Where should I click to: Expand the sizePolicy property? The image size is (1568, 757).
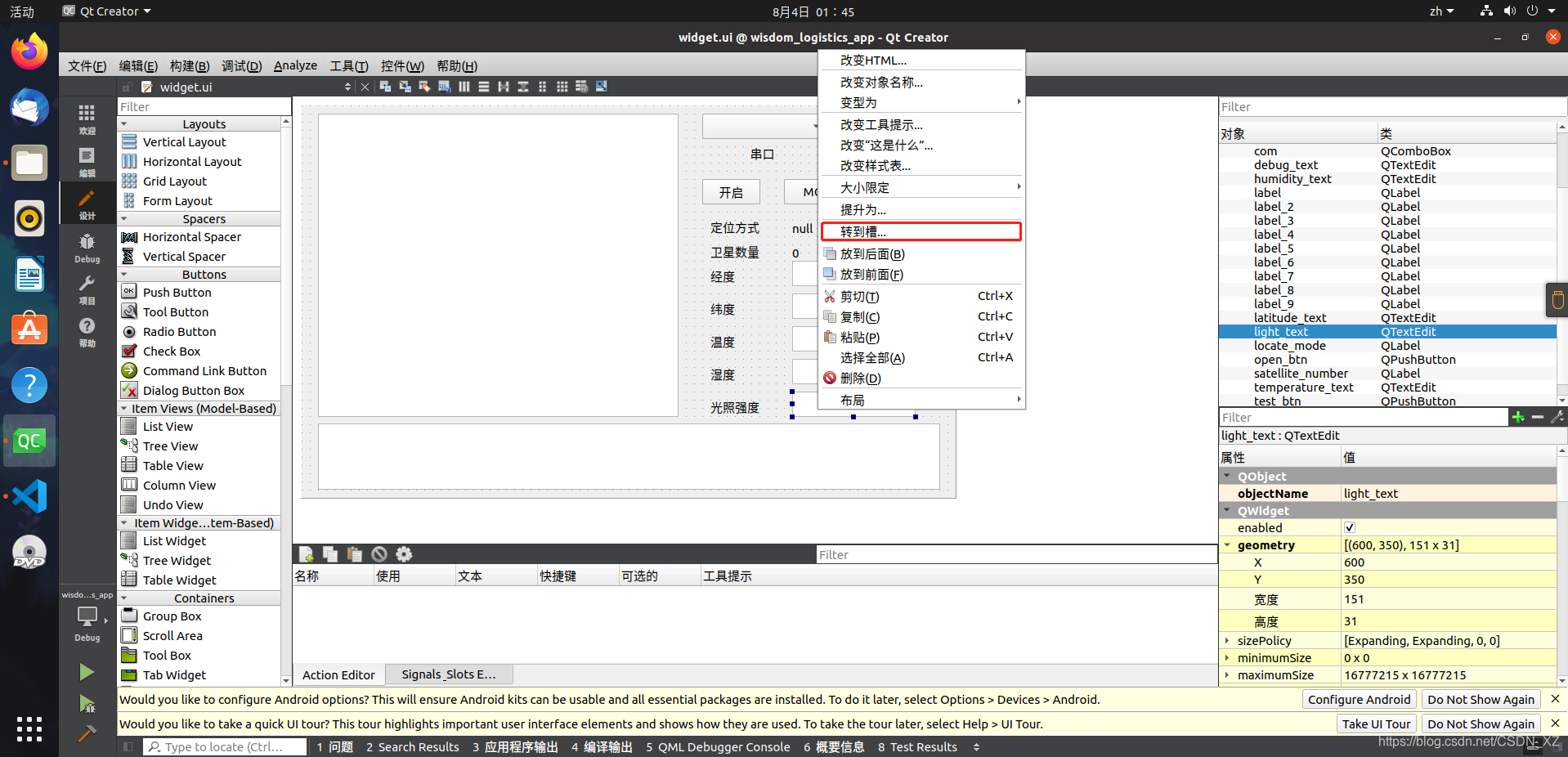coord(1227,641)
